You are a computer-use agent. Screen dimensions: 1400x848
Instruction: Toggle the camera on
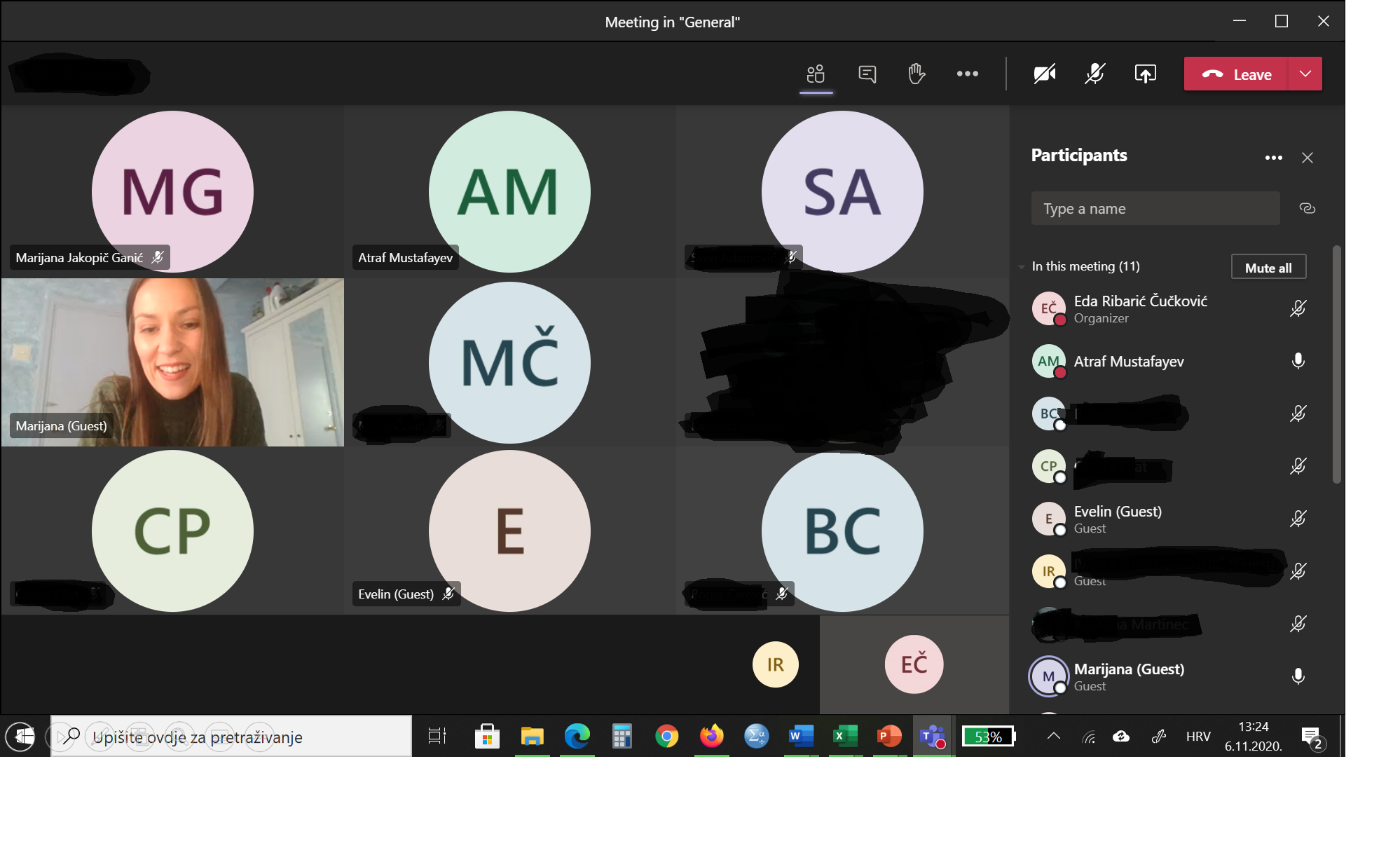1044,74
